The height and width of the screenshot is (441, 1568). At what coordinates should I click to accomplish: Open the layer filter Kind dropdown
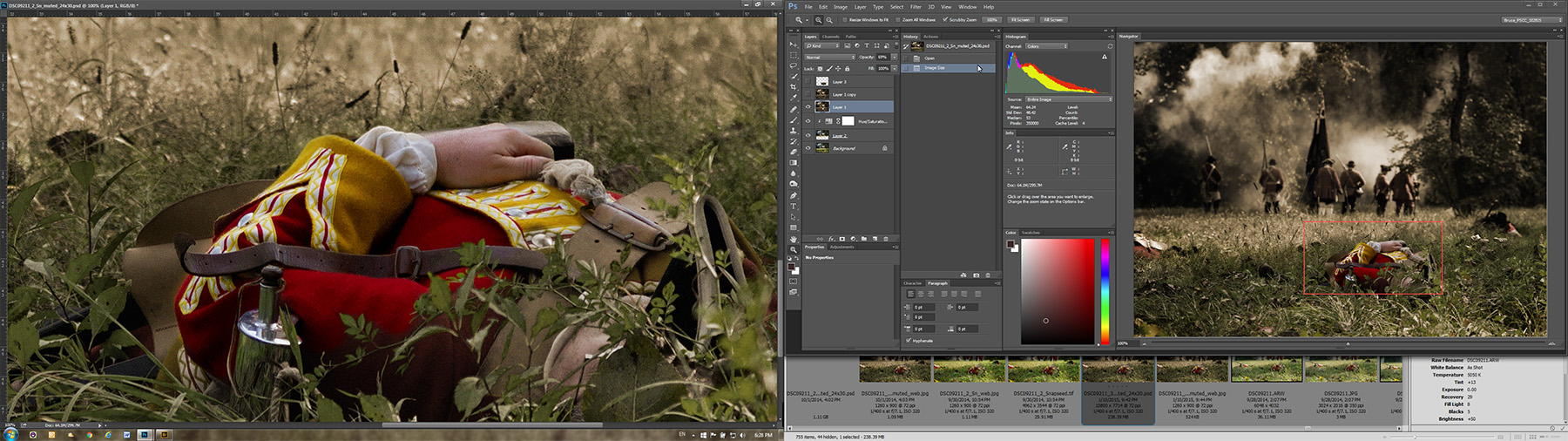coord(821,45)
